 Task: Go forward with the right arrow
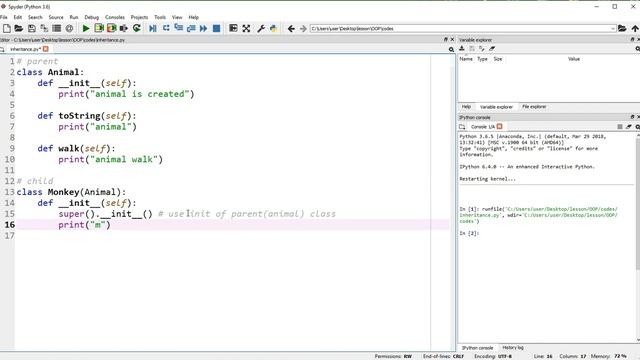(x=303, y=28)
